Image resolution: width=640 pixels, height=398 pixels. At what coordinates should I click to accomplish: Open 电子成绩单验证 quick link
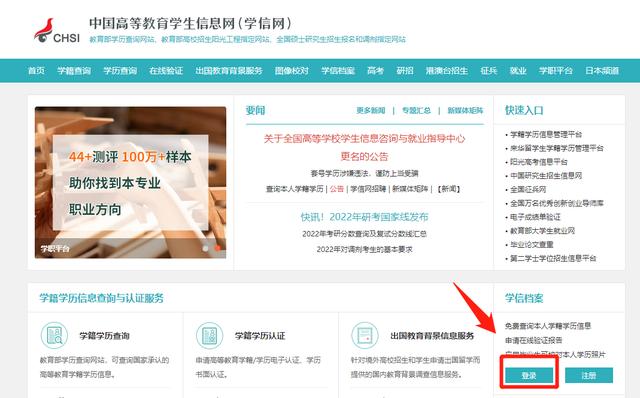coord(536,217)
